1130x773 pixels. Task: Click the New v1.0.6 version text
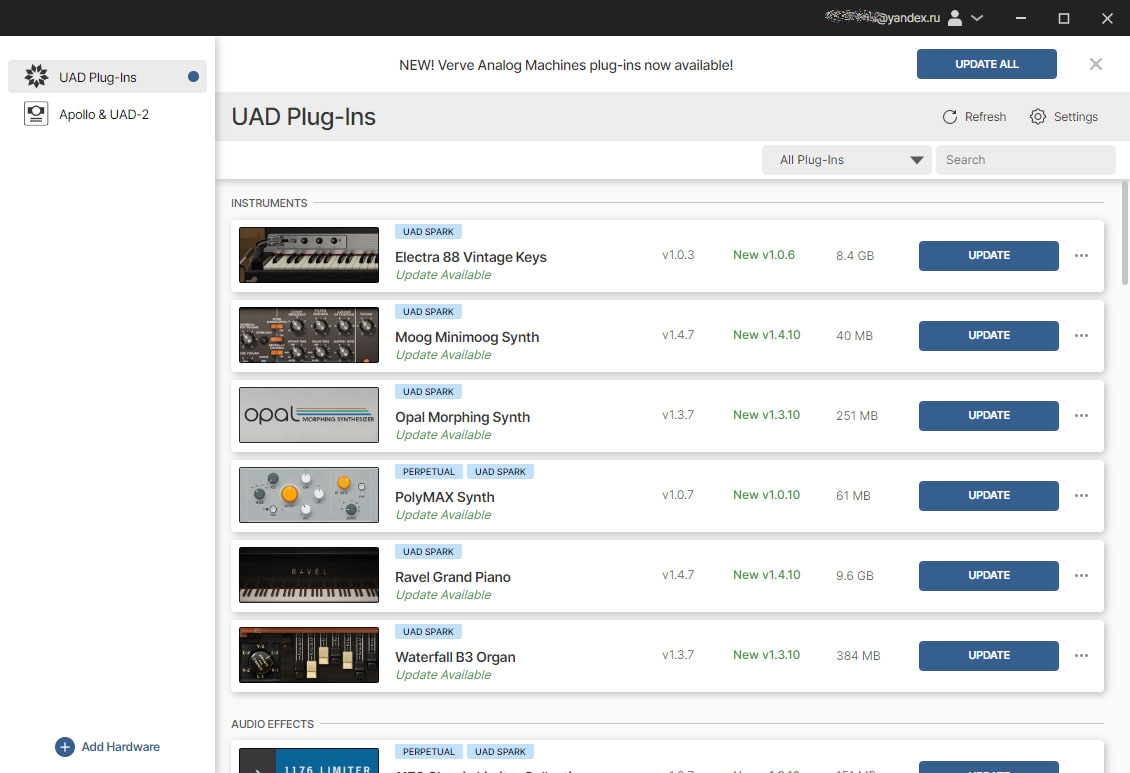tap(764, 255)
